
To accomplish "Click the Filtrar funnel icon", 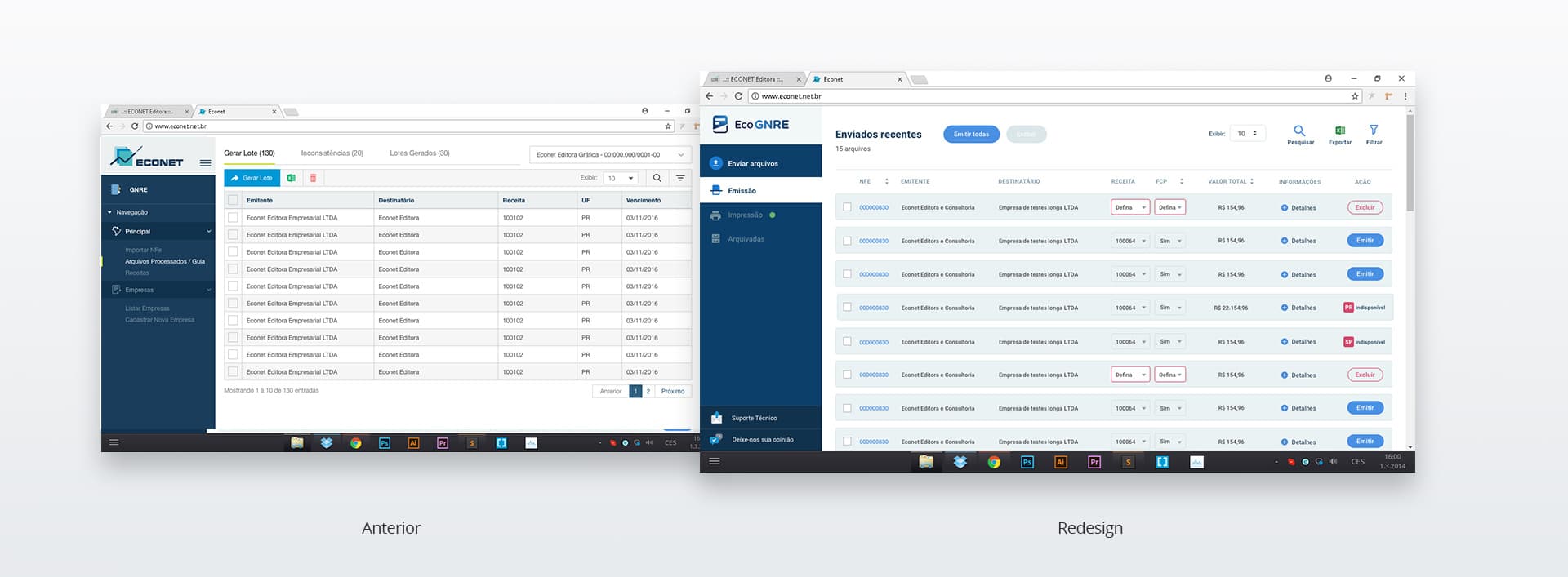I will pyautogui.click(x=1374, y=130).
